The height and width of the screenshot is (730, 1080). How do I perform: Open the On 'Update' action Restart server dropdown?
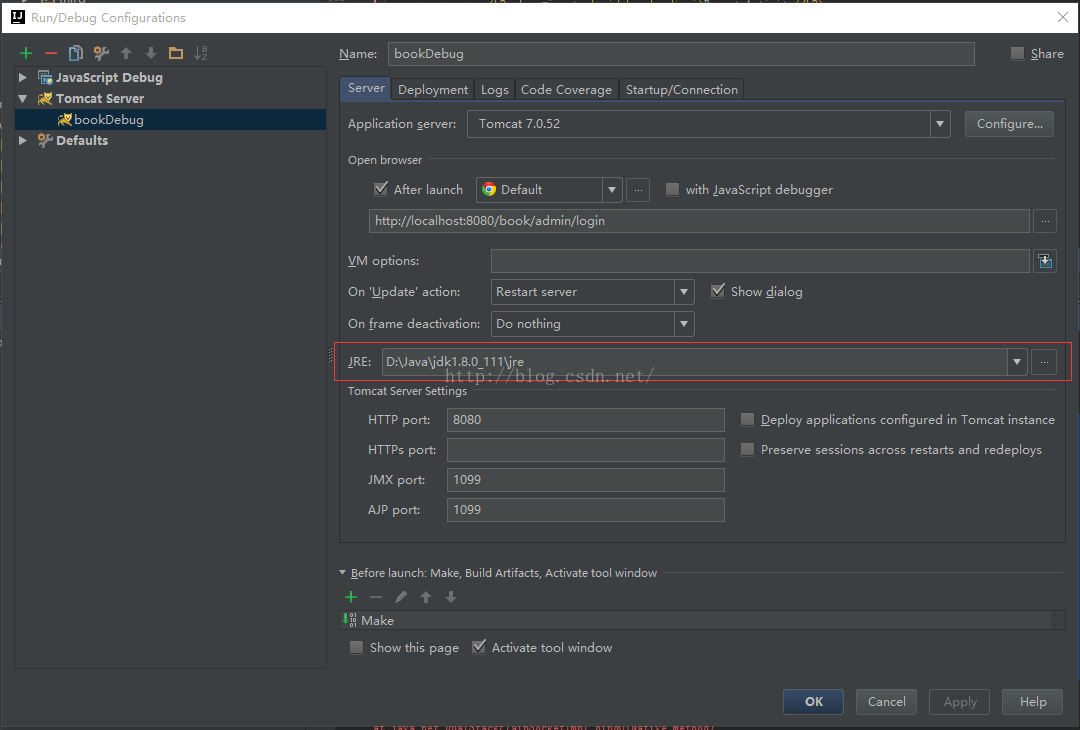click(684, 292)
